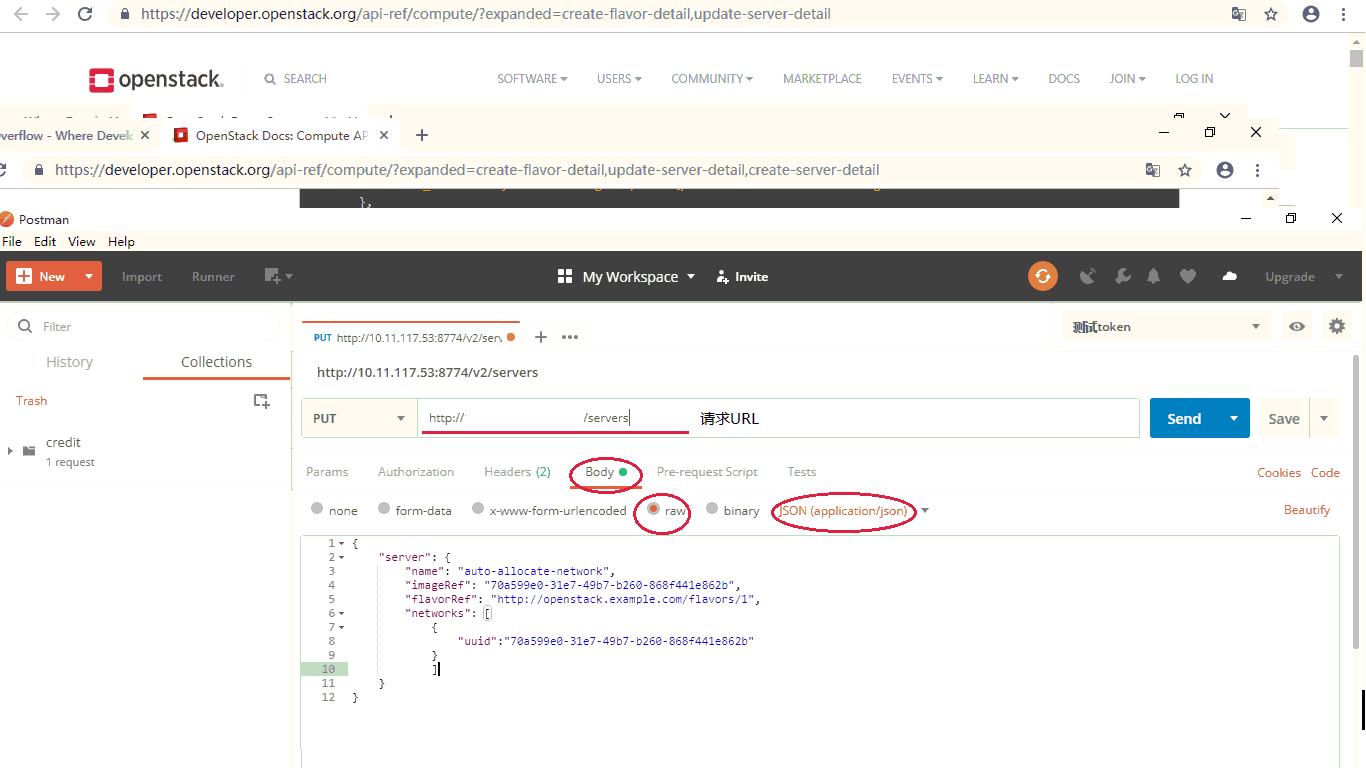Click the My Workspace grid icon
1366x768 pixels.
565,277
